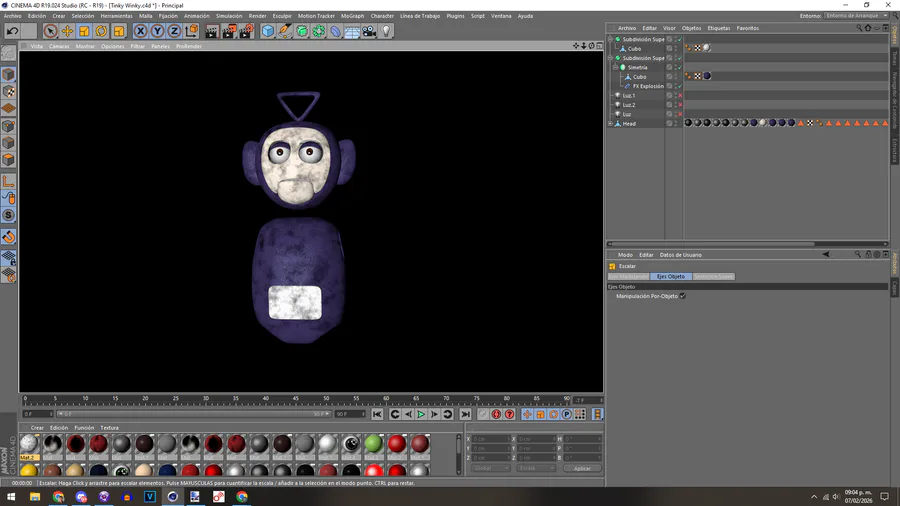Viewport: 900px width, 506px height.
Task: Open the Floor environment objects icon
Action: pyautogui.click(x=352, y=31)
